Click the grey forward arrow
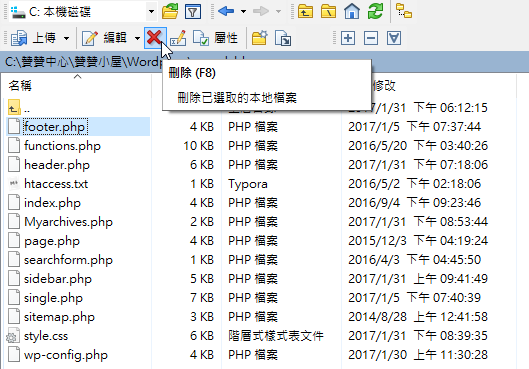Image resolution: width=529 pixels, height=369 pixels. click(x=261, y=11)
